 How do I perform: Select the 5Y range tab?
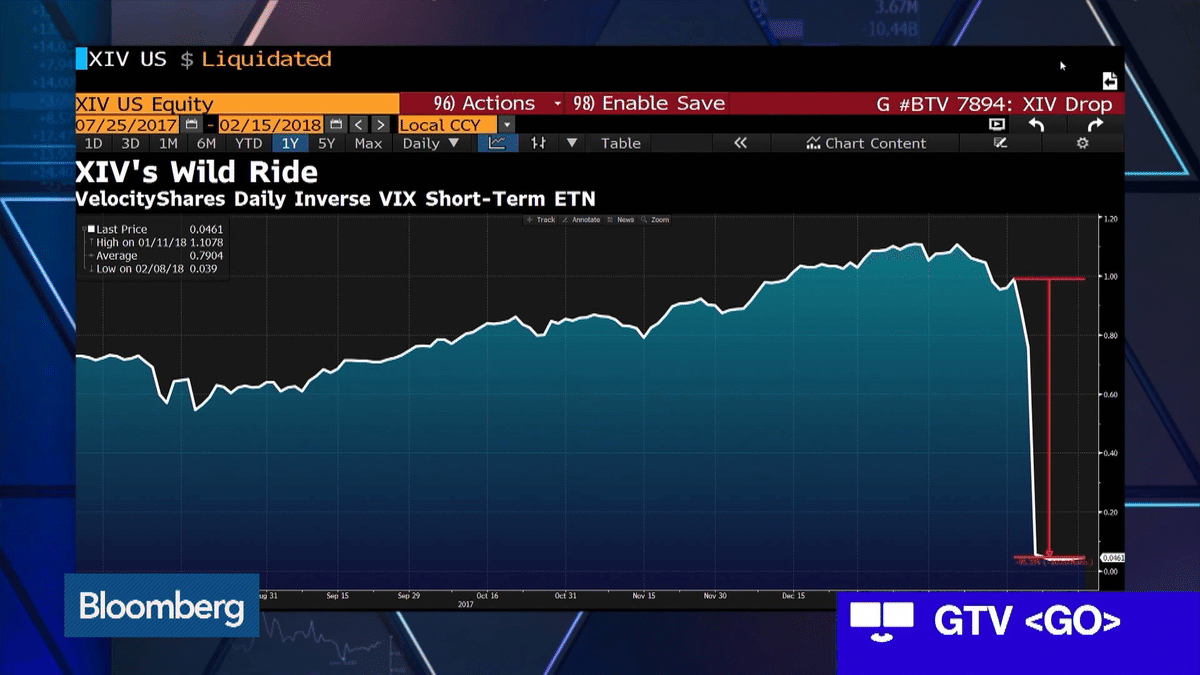pyautogui.click(x=327, y=143)
